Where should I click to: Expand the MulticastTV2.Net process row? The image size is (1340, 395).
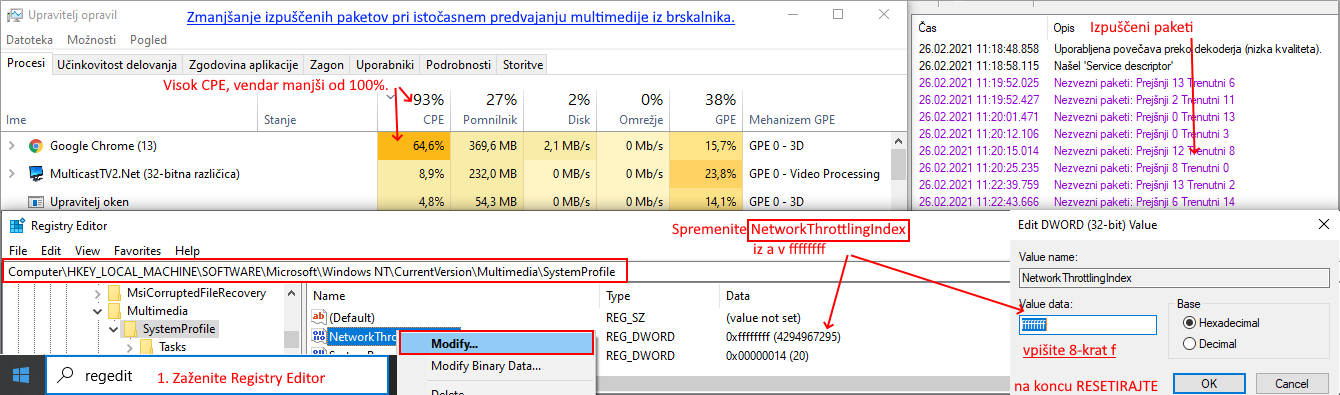pos(11,174)
